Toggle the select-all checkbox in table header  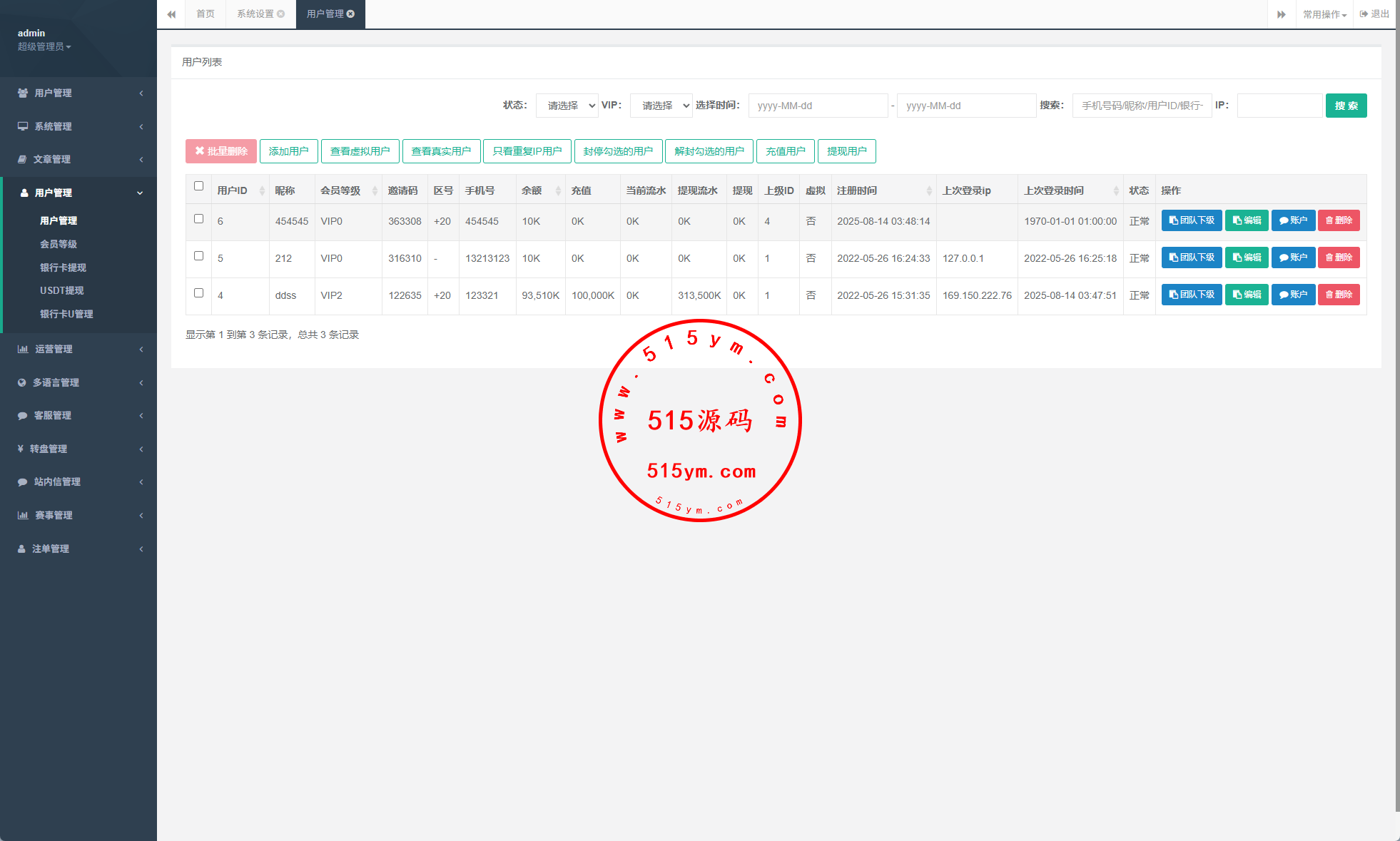pyautogui.click(x=198, y=186)
